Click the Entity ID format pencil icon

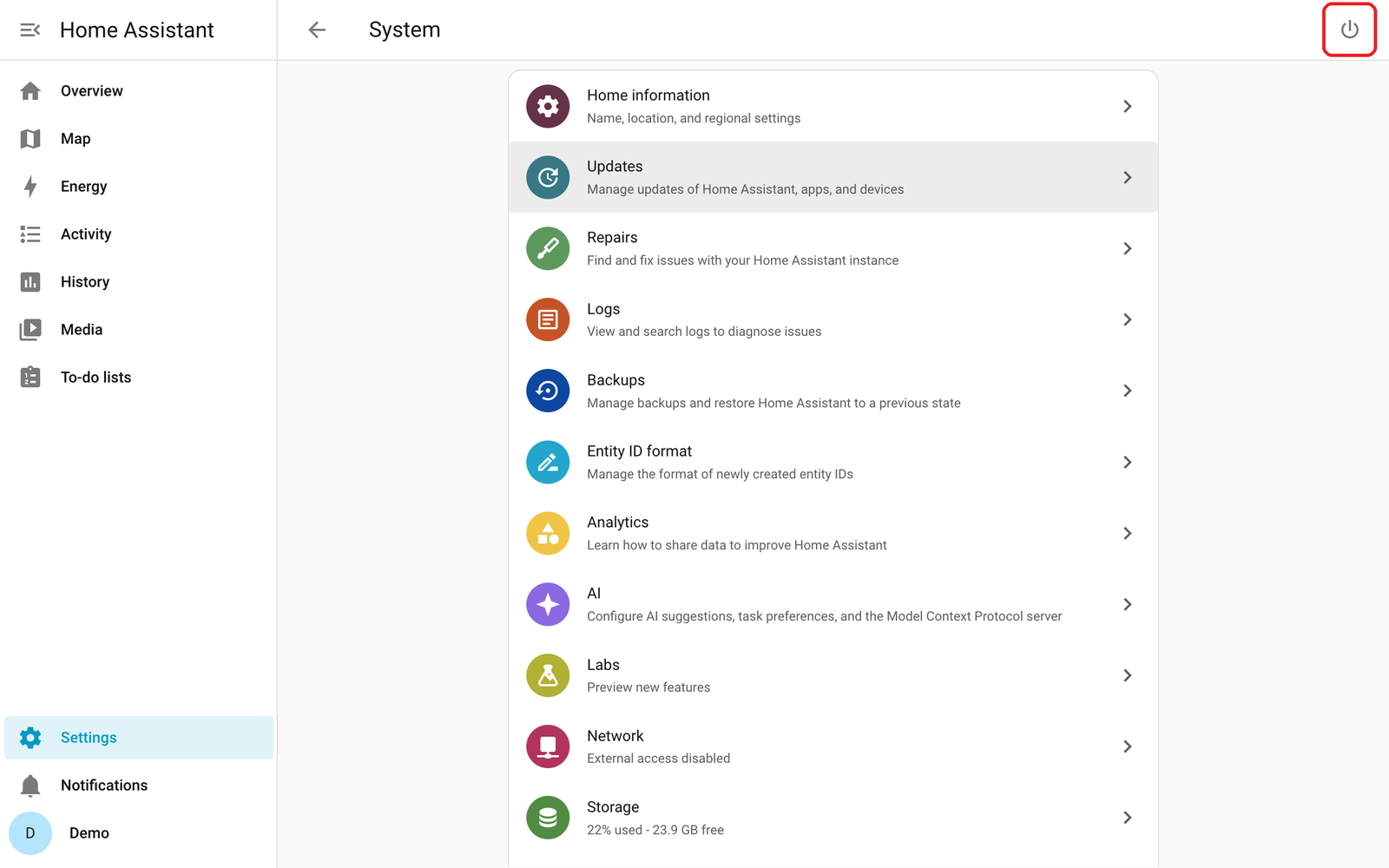click(x=548, y=462)
